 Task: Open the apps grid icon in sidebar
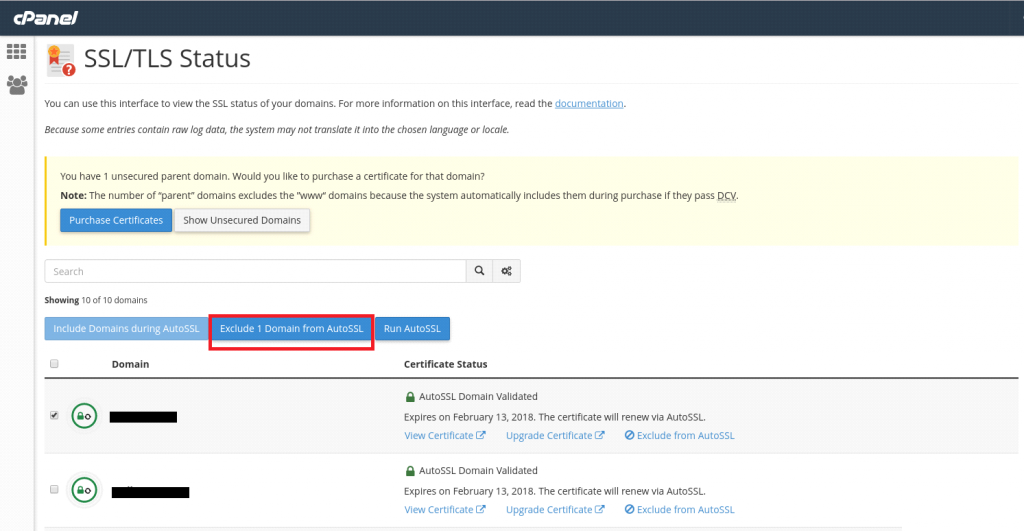tap(17, 52)
